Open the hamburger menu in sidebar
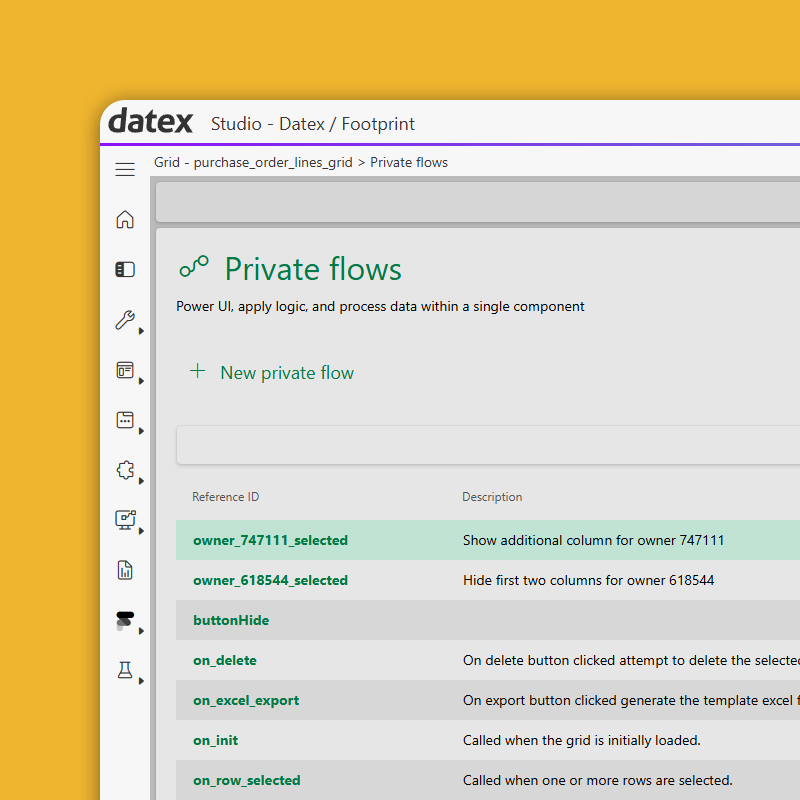 125,170
